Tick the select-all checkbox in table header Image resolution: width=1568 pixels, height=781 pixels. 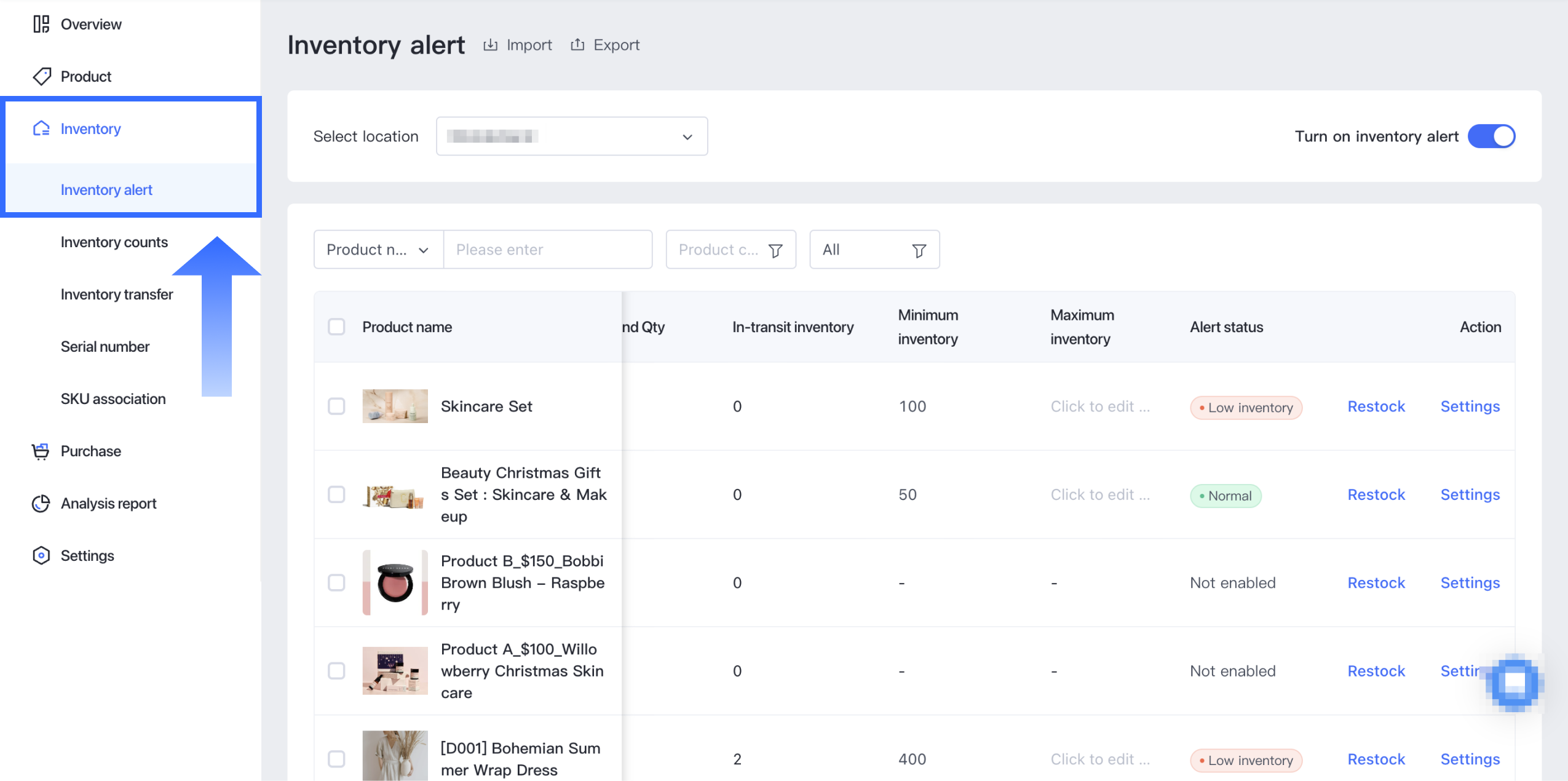[336, 327]
